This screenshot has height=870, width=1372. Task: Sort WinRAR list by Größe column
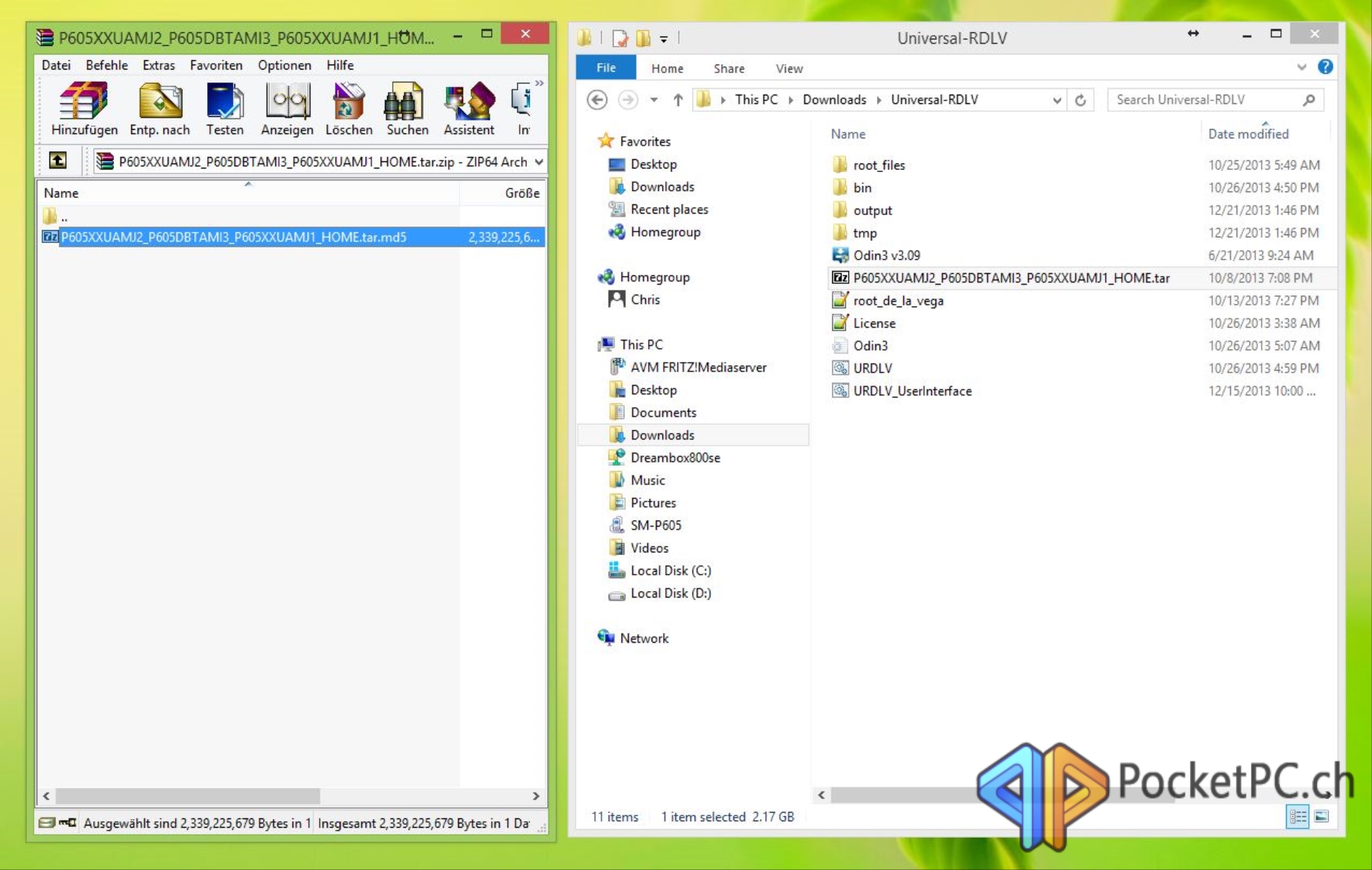(503, 193)
